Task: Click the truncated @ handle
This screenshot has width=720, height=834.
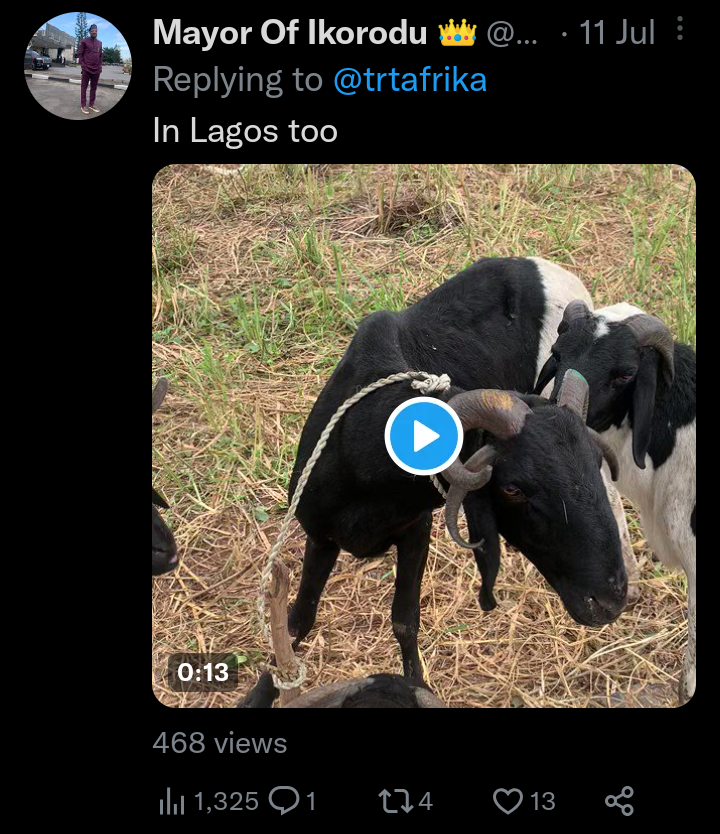Action: pyautogui.click(x=512, y=33)
